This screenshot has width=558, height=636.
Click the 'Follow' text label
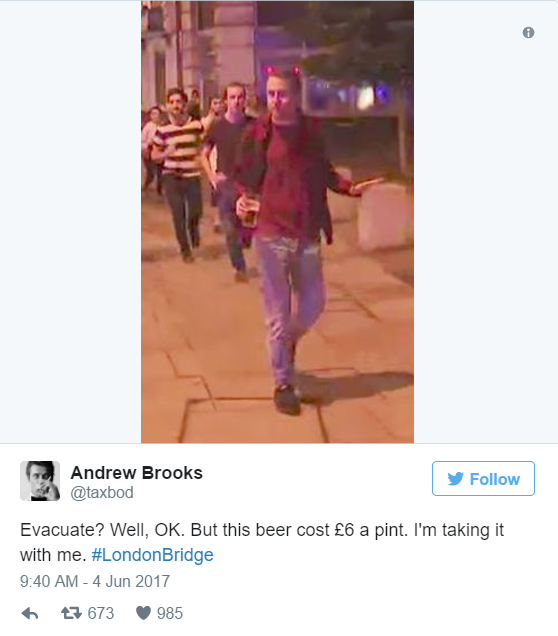[x=494, y=479]
